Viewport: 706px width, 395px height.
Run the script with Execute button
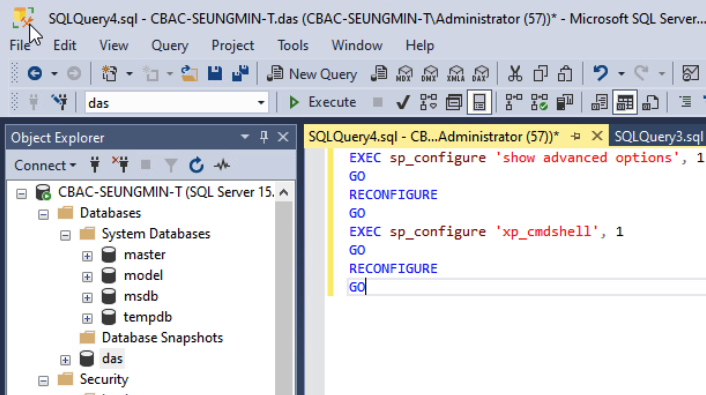322,102
